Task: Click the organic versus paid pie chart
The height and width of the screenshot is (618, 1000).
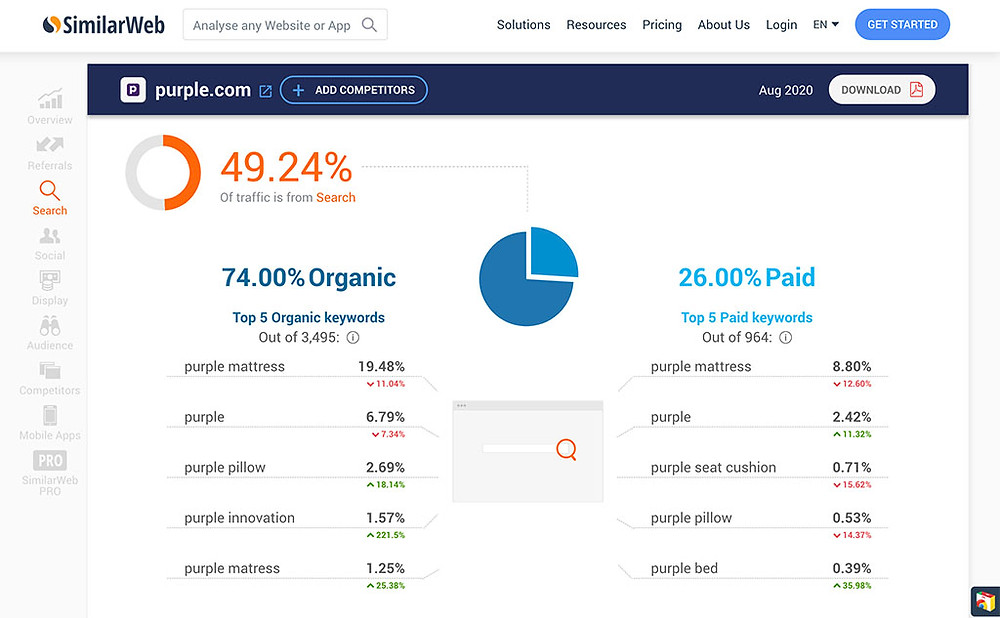Action: tap(528, 276)
